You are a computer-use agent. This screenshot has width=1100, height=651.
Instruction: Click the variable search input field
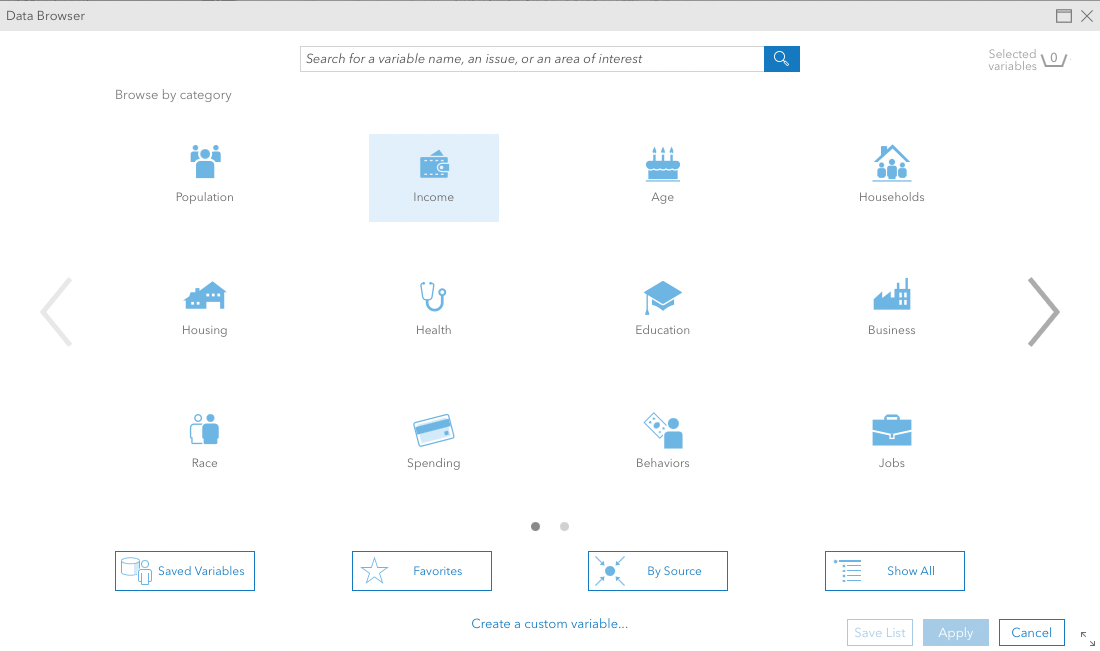tap(532, 59)
